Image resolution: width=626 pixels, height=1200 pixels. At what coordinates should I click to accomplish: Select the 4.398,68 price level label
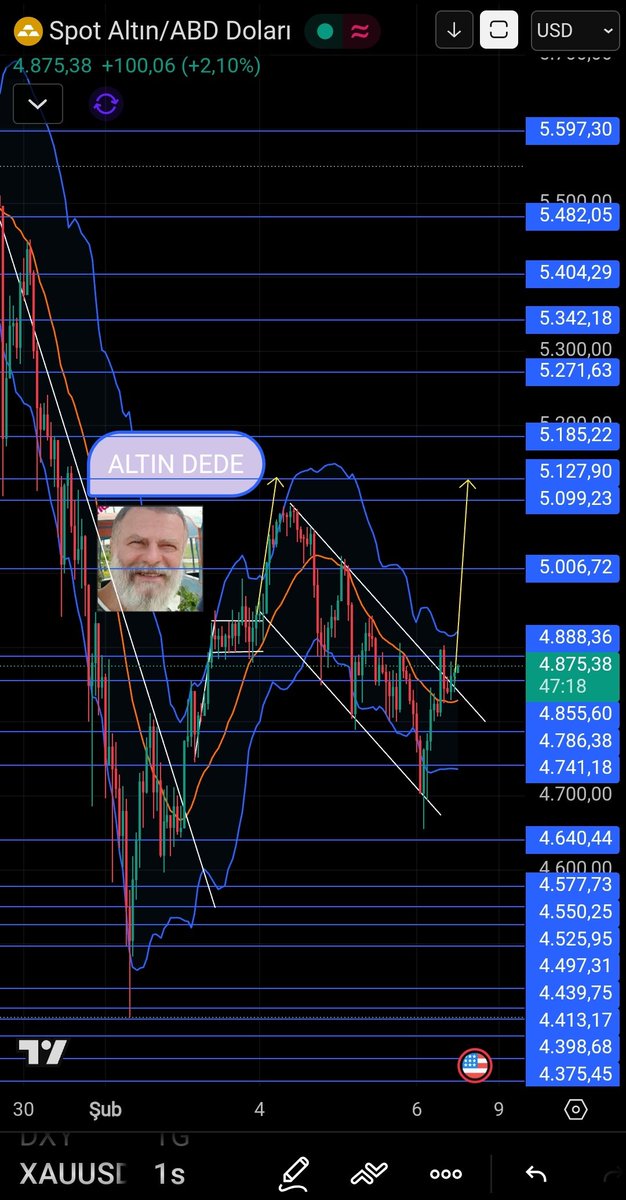click(575, 1047)
